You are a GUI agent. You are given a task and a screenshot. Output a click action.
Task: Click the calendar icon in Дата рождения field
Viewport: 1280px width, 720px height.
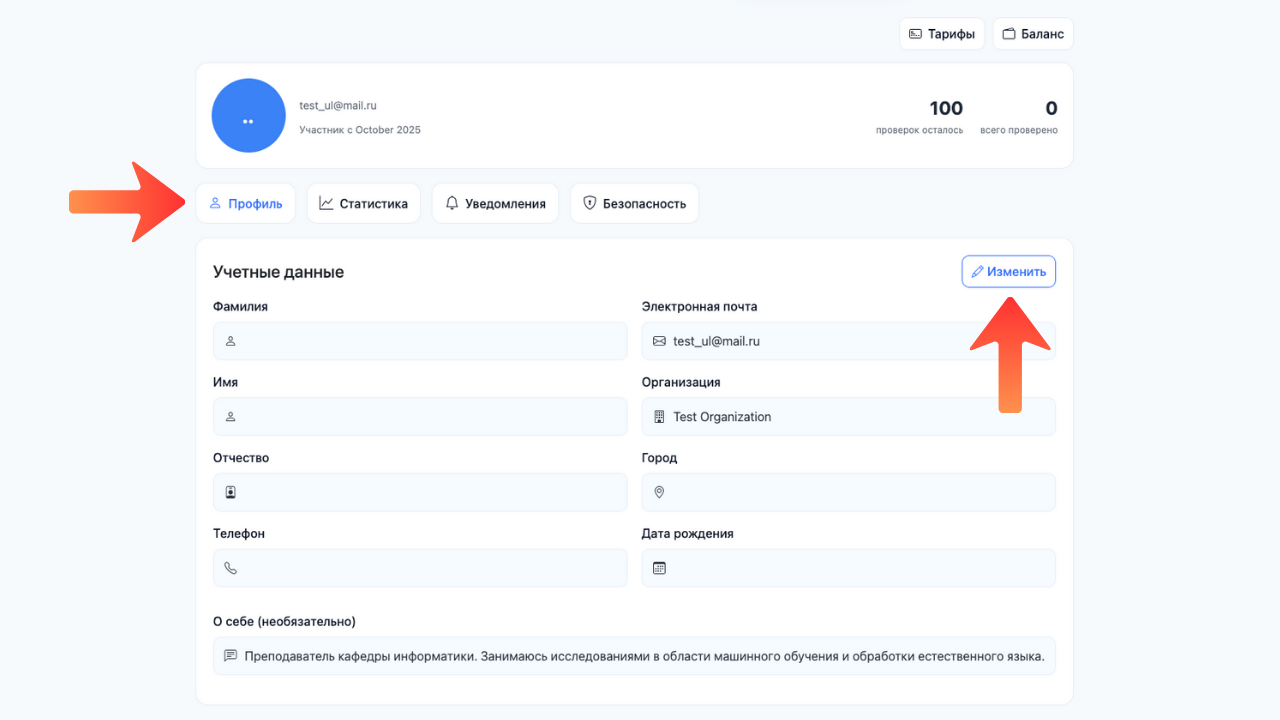659,568
